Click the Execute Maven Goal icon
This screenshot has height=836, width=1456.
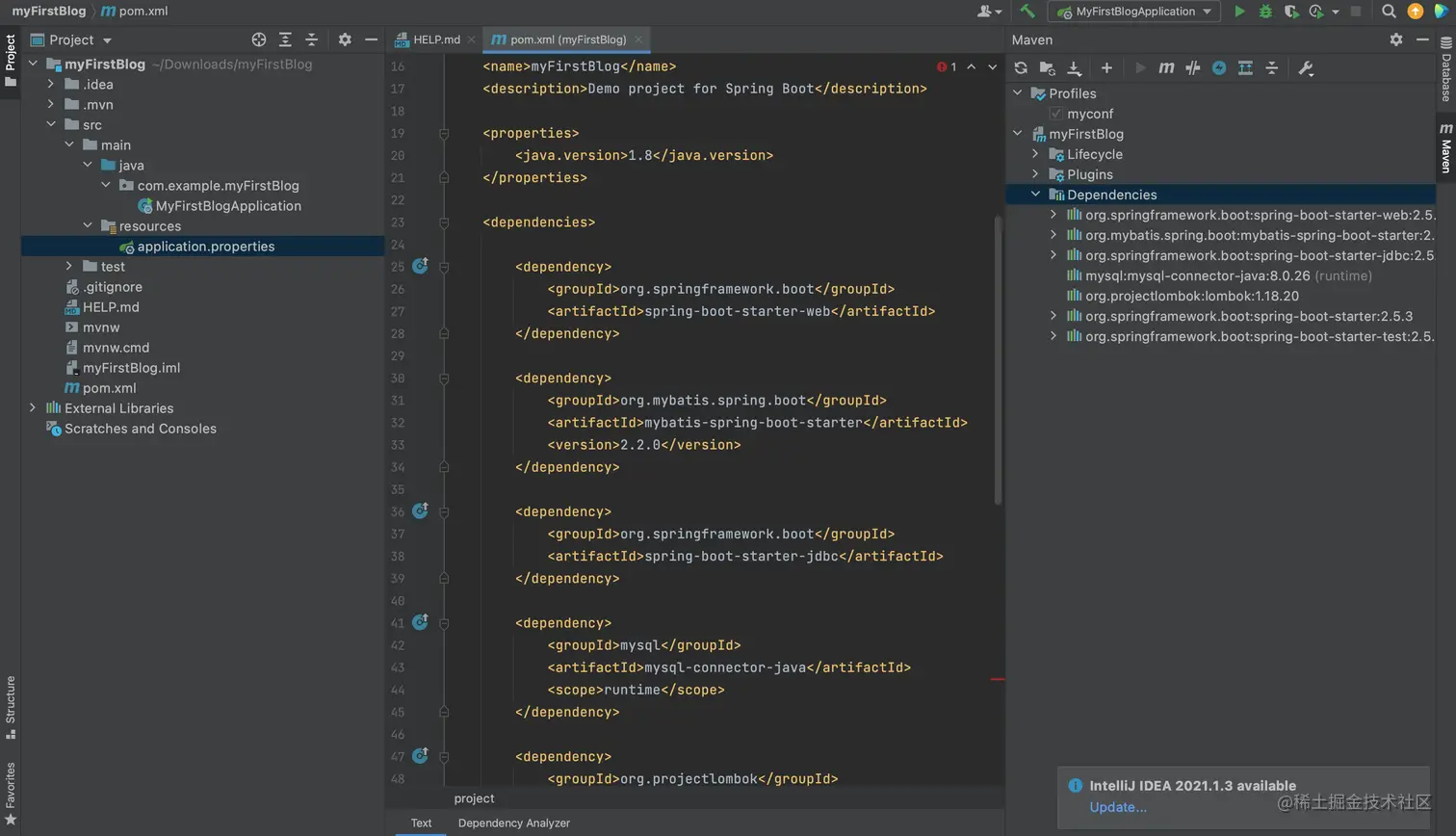(x=1166, y=68)
